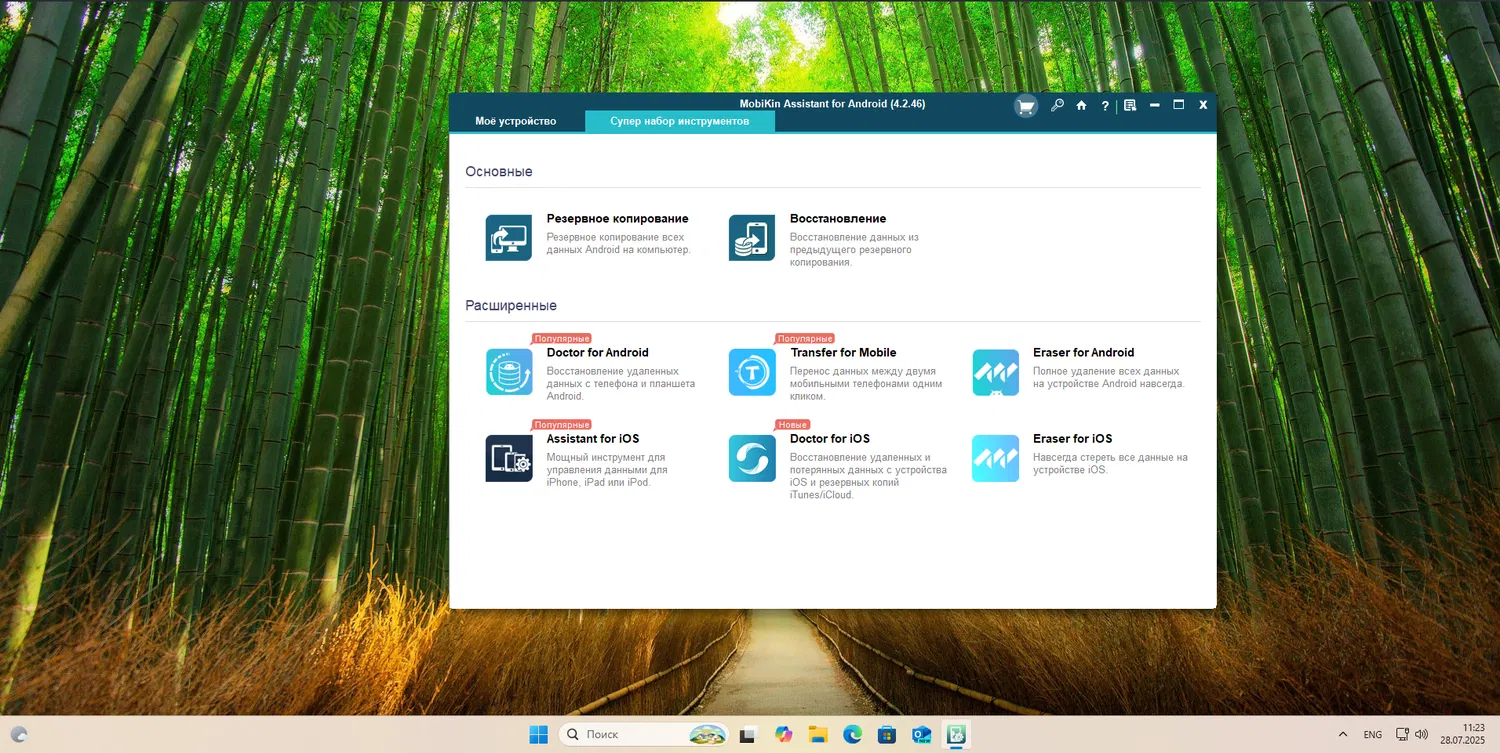Viewport: 1500px width, 753px height.
Task: Click description 'Перенос данных между двумя мобильными телефонами'
Action: coord(866,384)
